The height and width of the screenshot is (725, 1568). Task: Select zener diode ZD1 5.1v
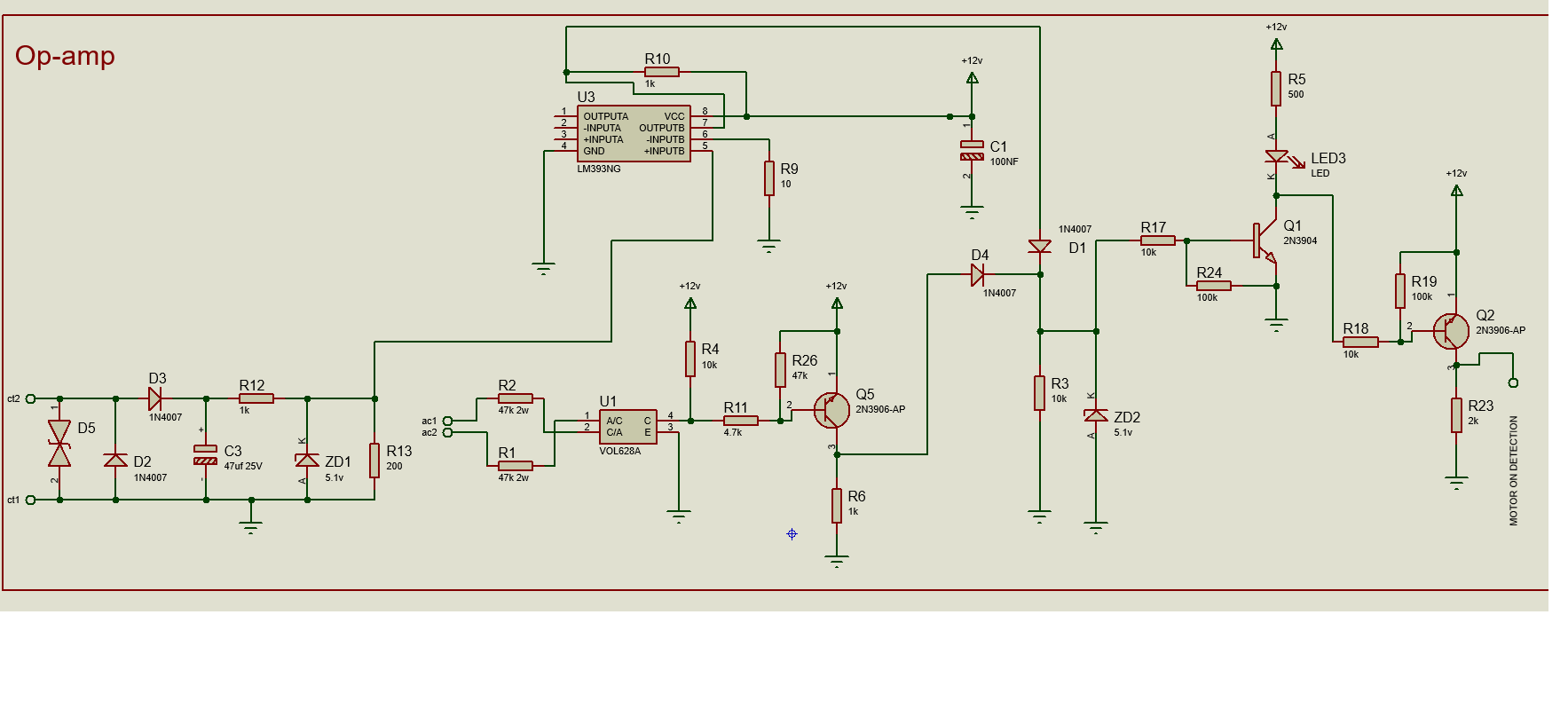coord(307,460)
